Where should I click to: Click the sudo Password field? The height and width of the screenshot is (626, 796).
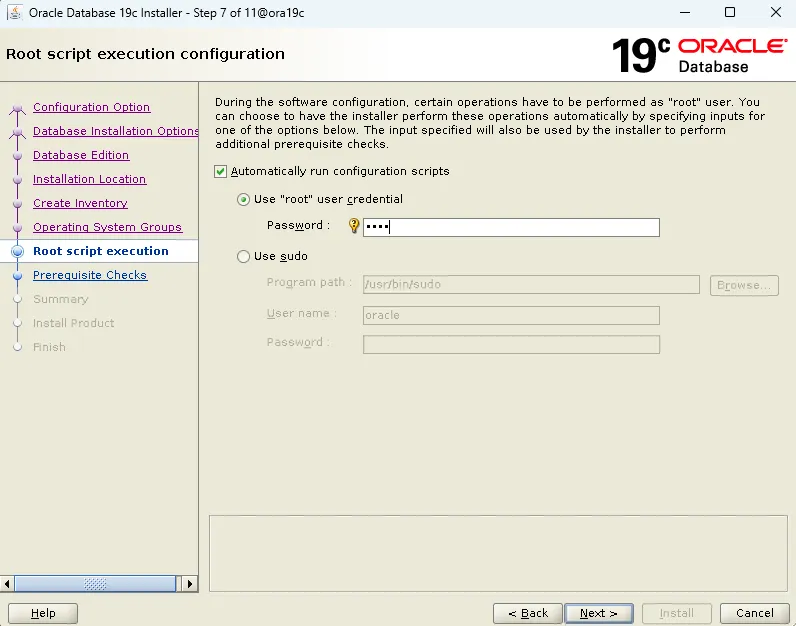click(x=511, y=344)
